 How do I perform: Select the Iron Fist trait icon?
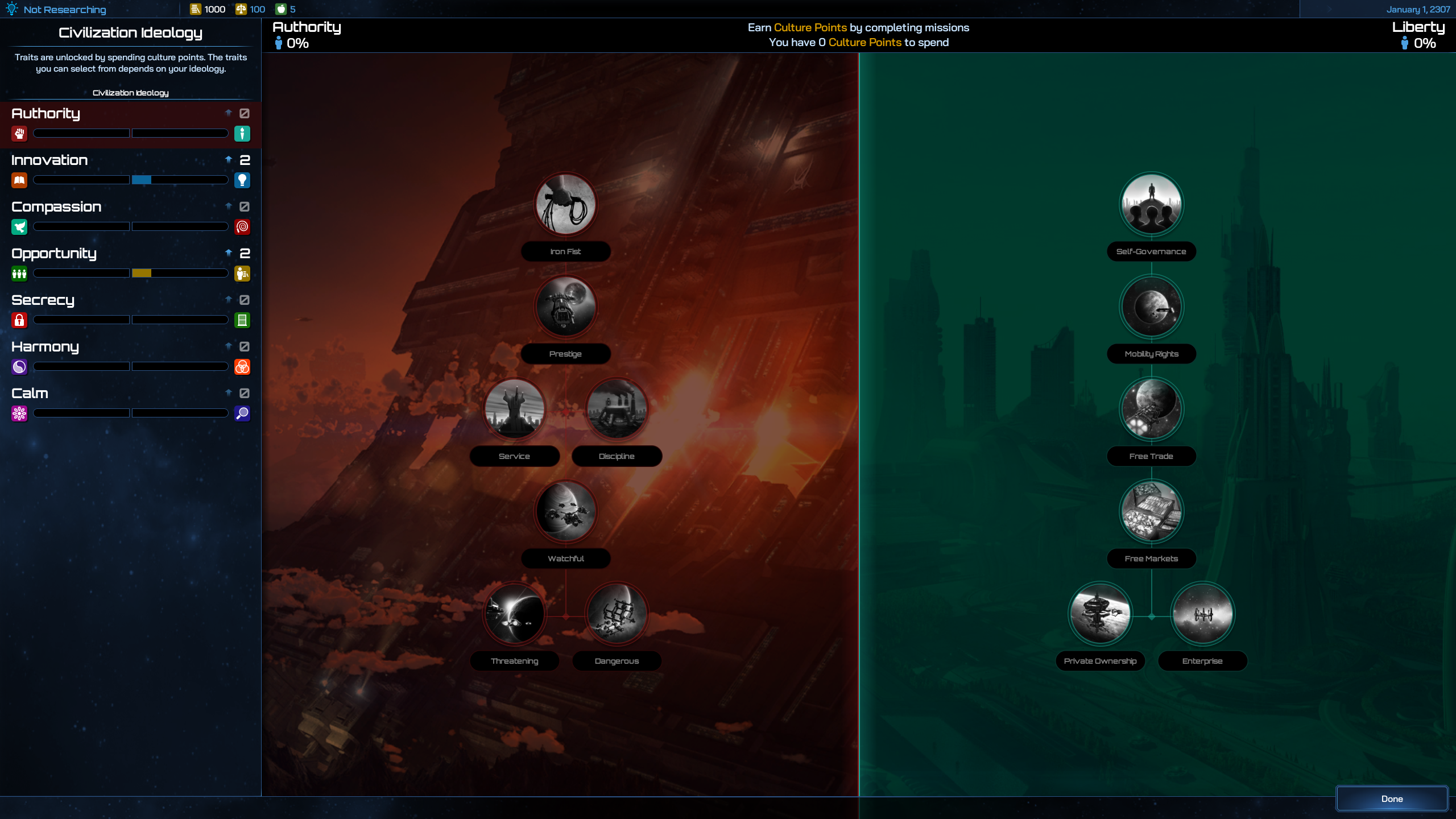pyautogui.click(x=565, y=204)
